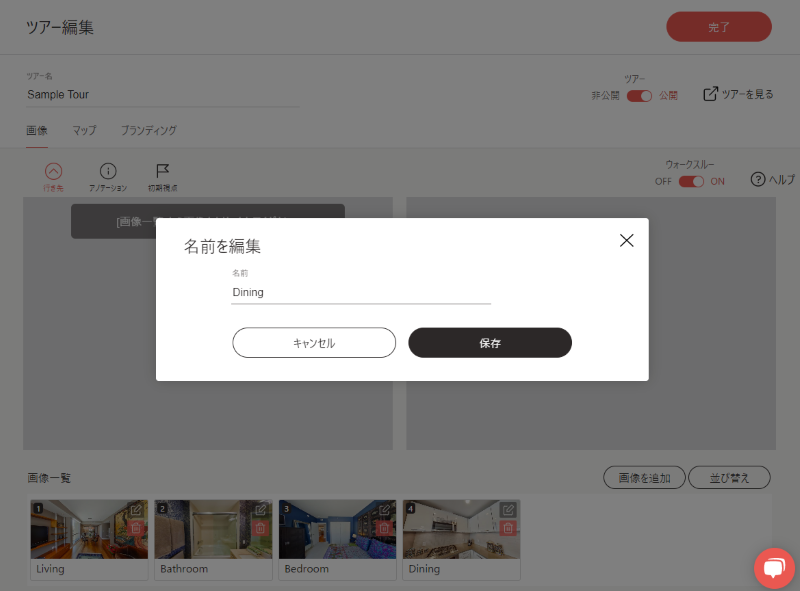Click the Bedroom caption text
Image resolution: width=800 pixels, height=591 pixels.
tap(307, 569)
